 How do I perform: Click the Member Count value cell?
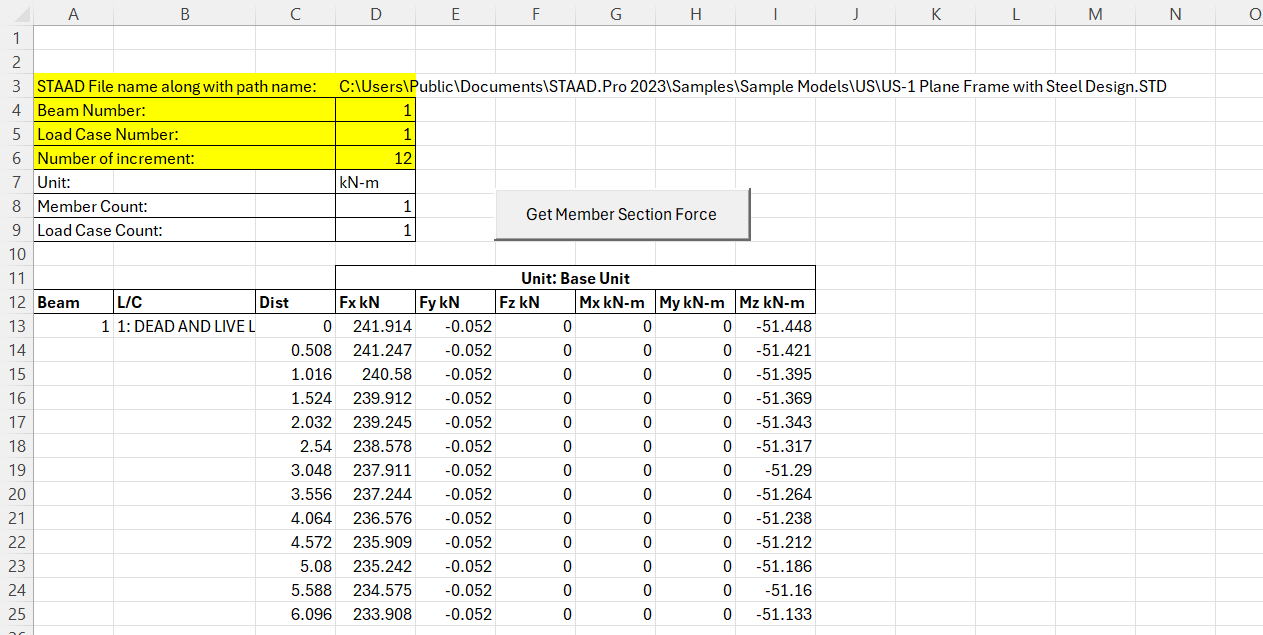click(376, 206)
